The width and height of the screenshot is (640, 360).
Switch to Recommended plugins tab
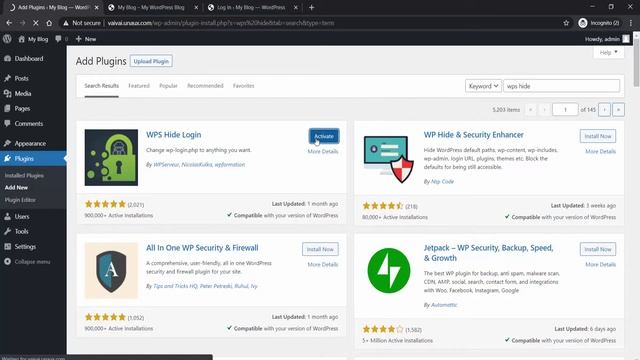tap(205, 86)
